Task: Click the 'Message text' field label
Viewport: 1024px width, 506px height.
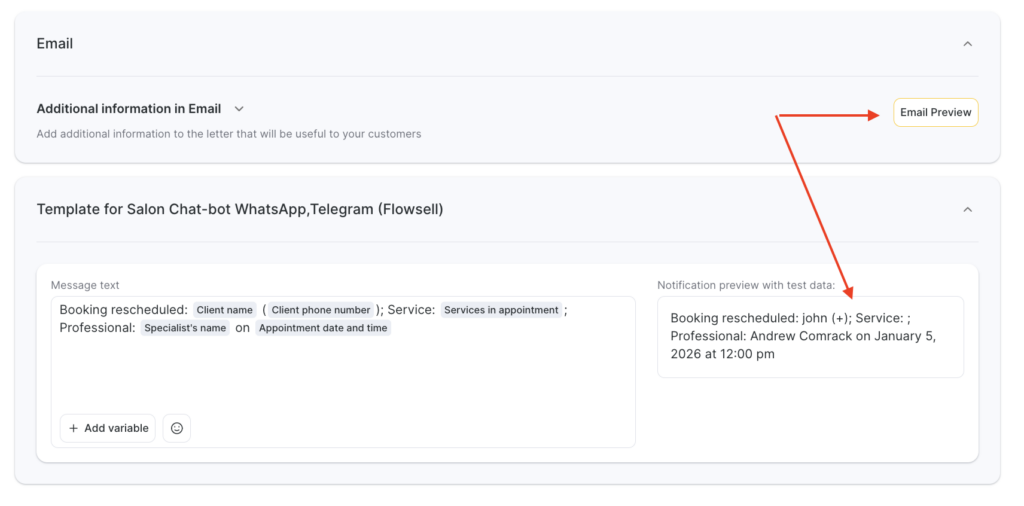Action: [x=85, y=285]
